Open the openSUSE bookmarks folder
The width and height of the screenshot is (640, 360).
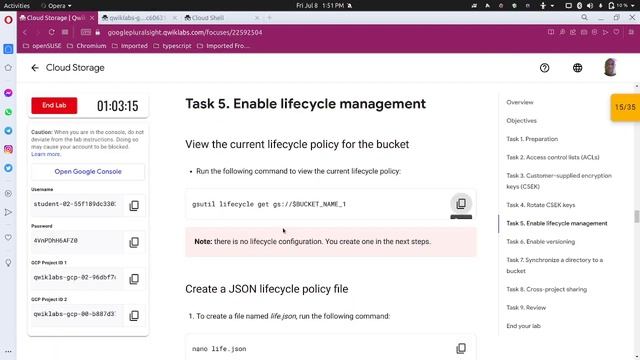tap(42, 46)
